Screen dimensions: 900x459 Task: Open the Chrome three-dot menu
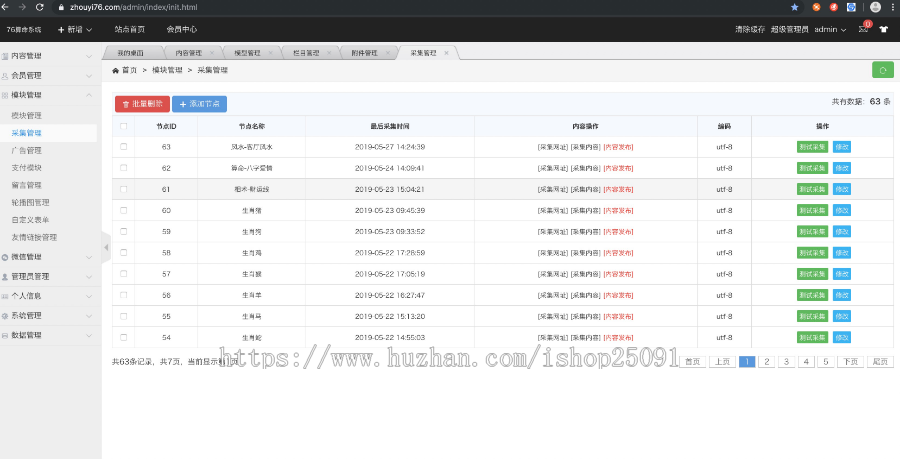tap(894, 7)
